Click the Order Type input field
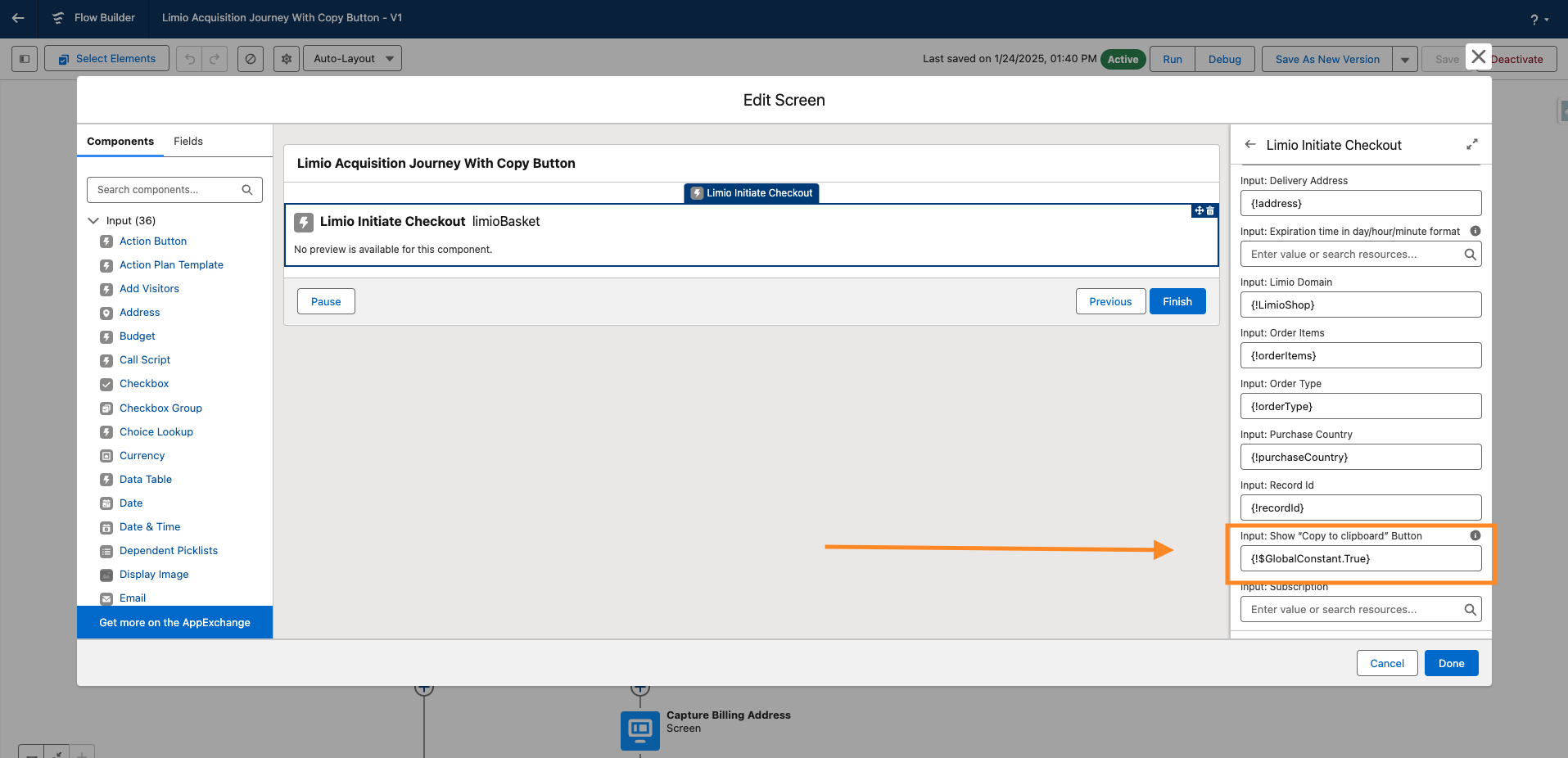 click(1361, 406)
